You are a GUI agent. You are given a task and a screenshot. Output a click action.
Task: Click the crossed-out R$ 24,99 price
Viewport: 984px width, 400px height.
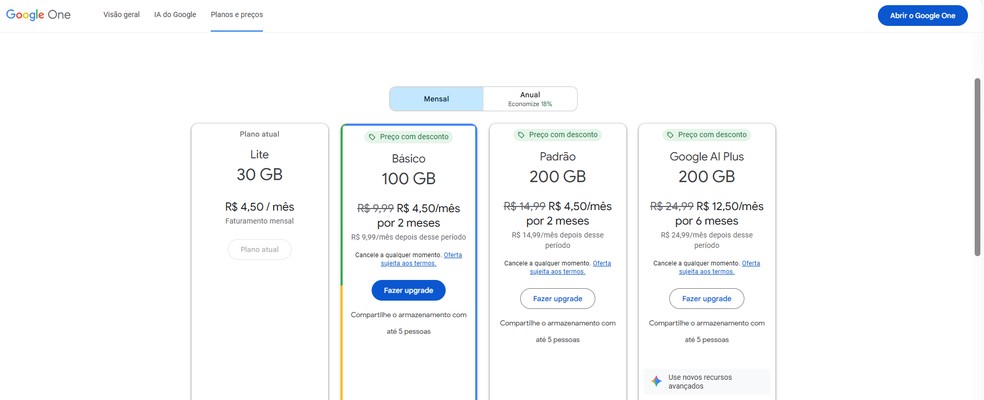(672, 206)
